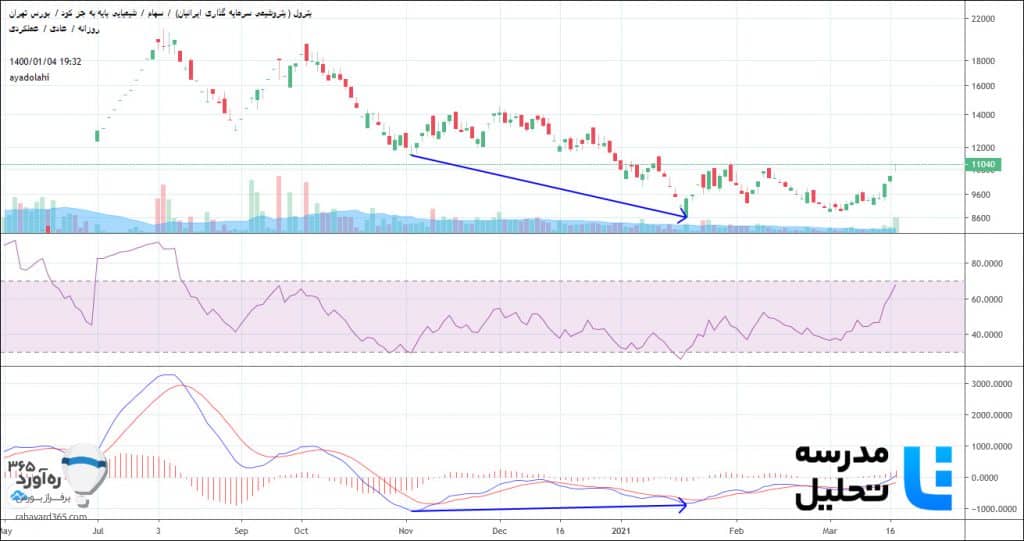Click the blue square school logo icon

[926, 477]
